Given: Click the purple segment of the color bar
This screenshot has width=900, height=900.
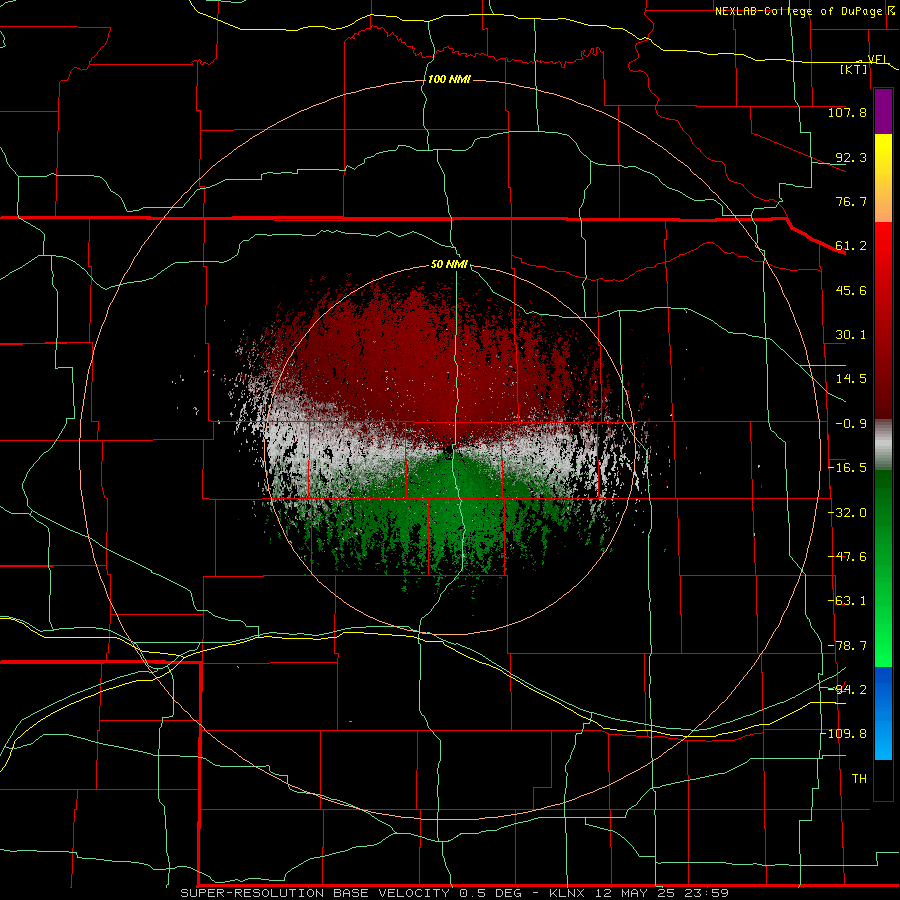Looking at the screenshot, I should coord(883,111).
